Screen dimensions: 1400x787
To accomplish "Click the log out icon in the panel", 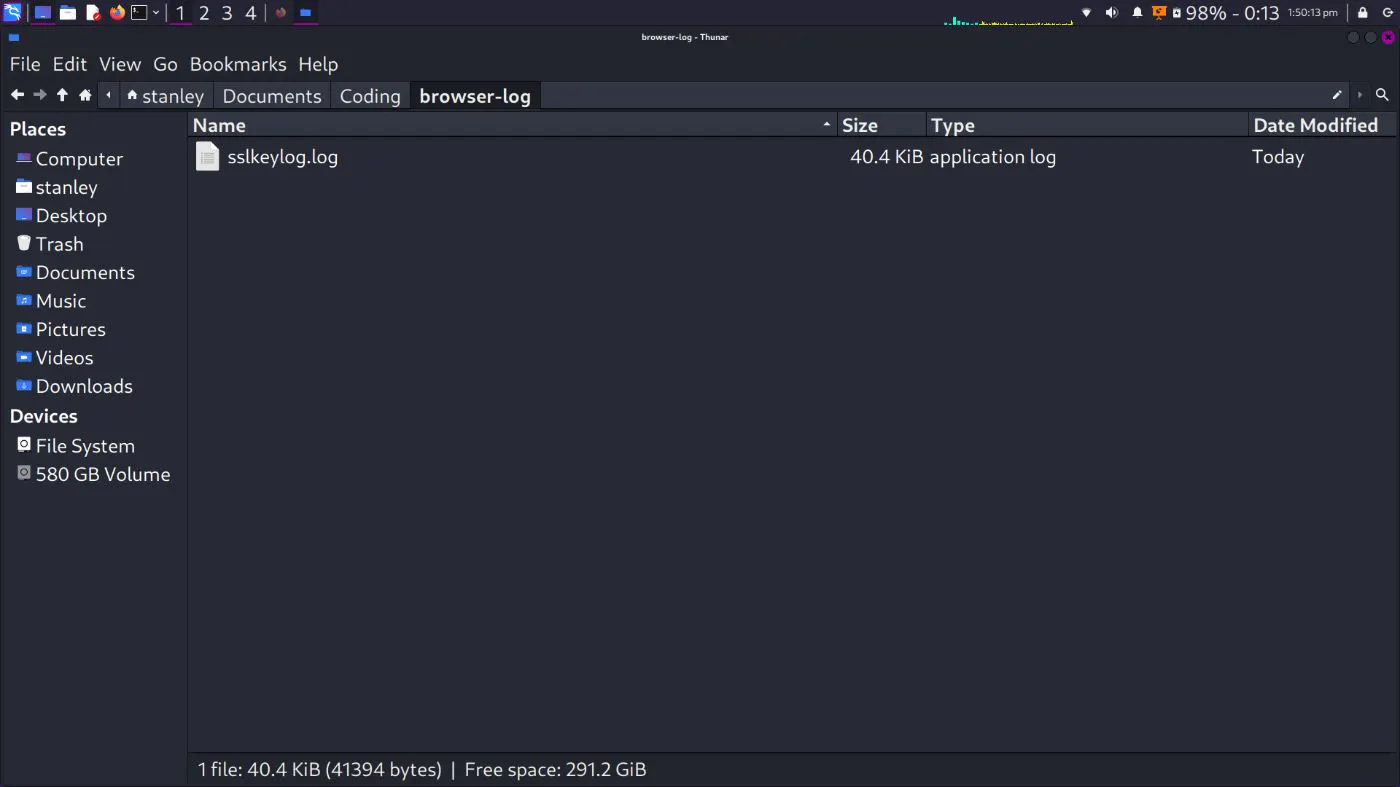I will [x=1388, y=12].
